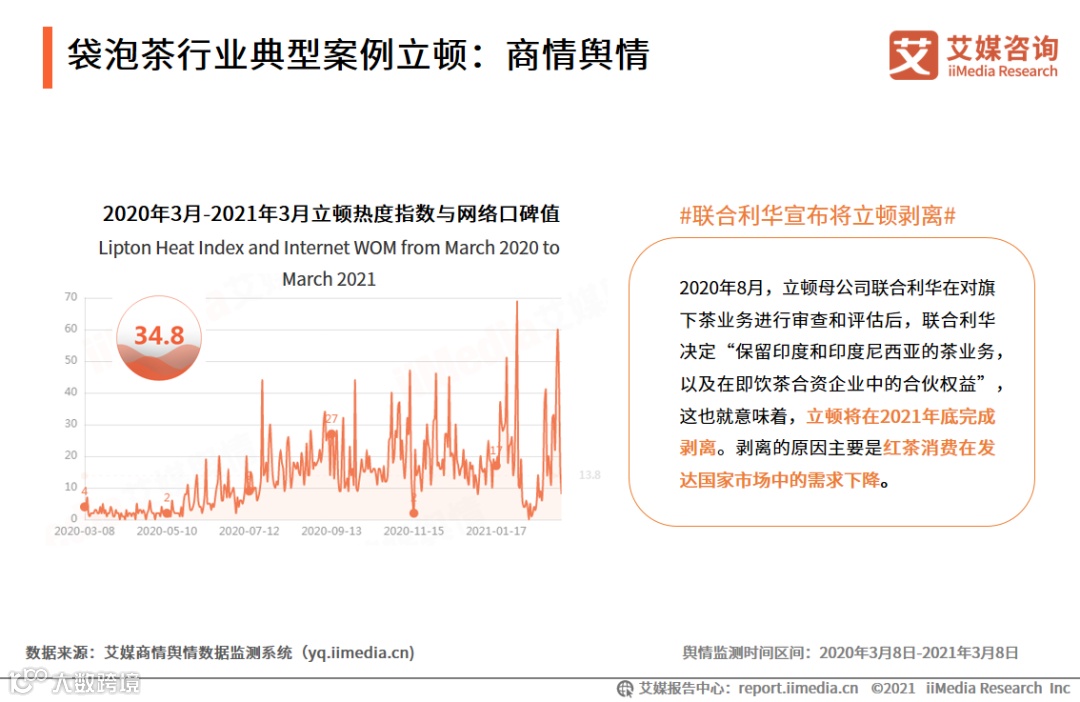
Task: Click the y-axis value 70
Action: 71,297
